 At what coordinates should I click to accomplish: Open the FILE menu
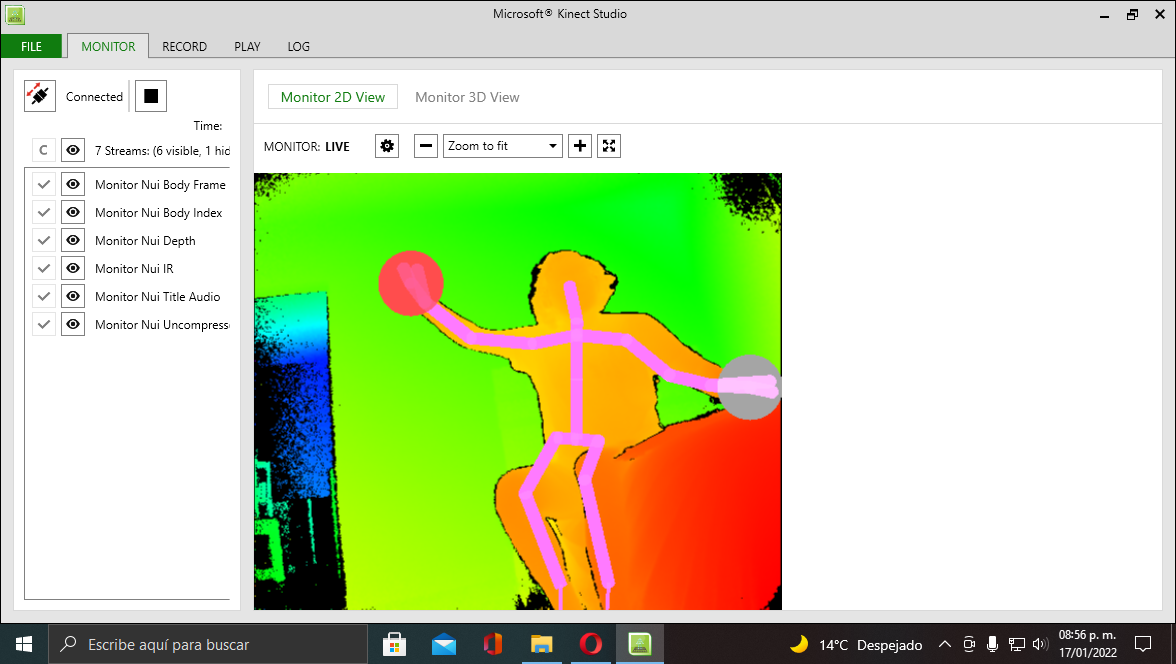click(x=32, y=47)
